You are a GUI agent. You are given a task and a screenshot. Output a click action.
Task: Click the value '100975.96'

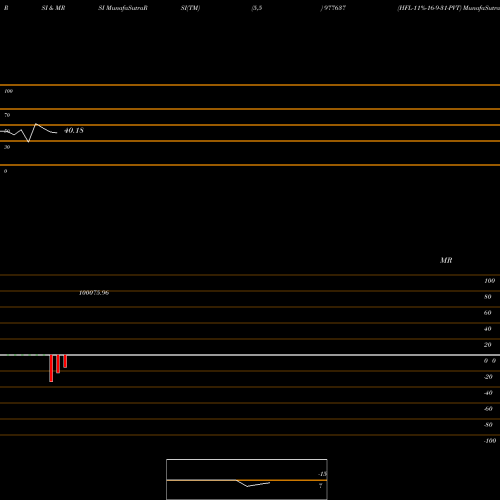tap(94, 293)
